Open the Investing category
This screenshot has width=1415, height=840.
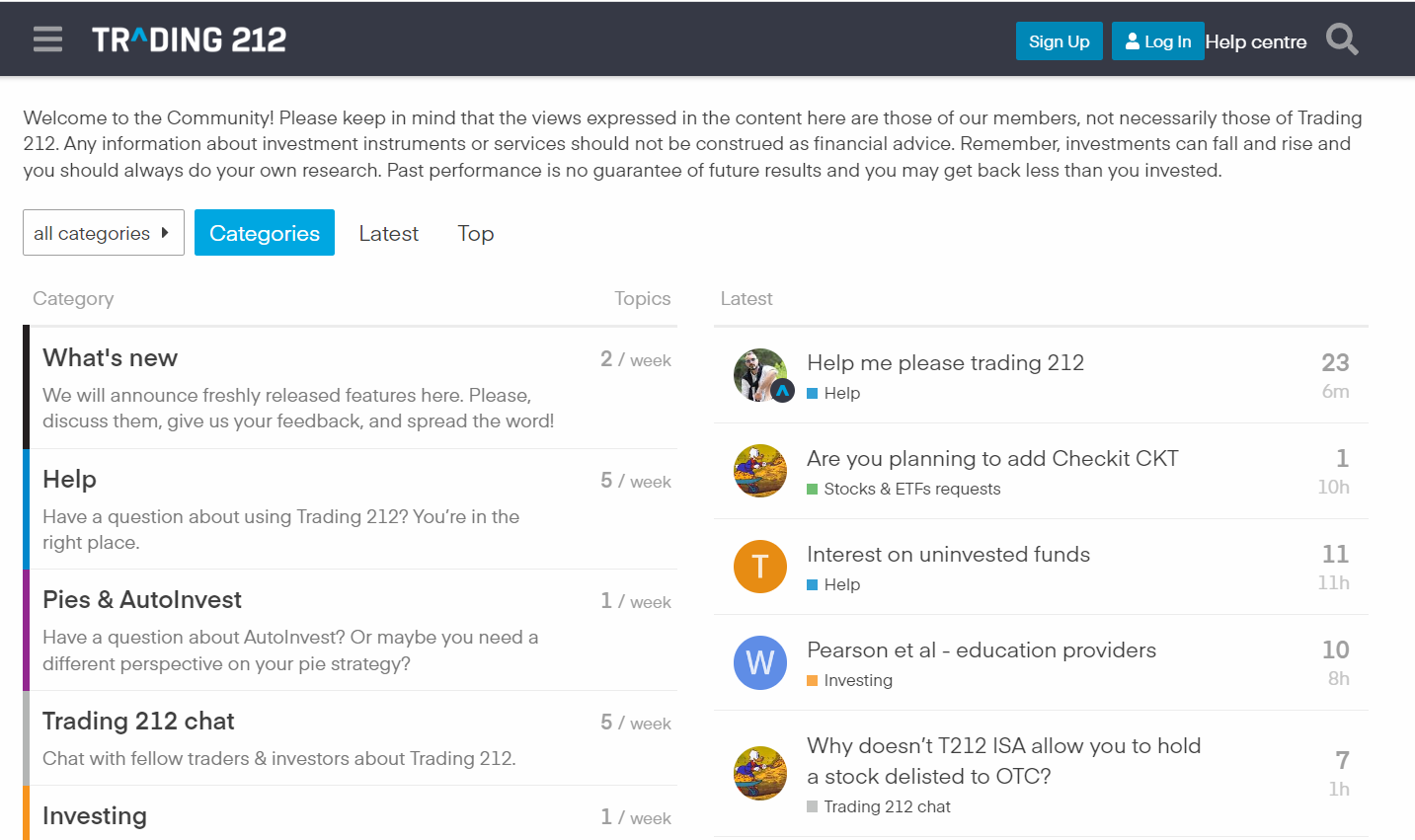pyautogui.click(x=95, y=815)
